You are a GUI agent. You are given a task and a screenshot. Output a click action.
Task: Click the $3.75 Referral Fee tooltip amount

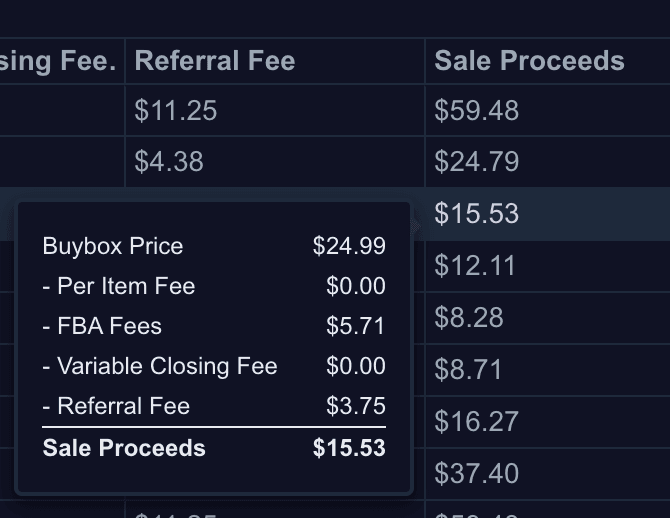pyautogui.click(x=356, y=406)
